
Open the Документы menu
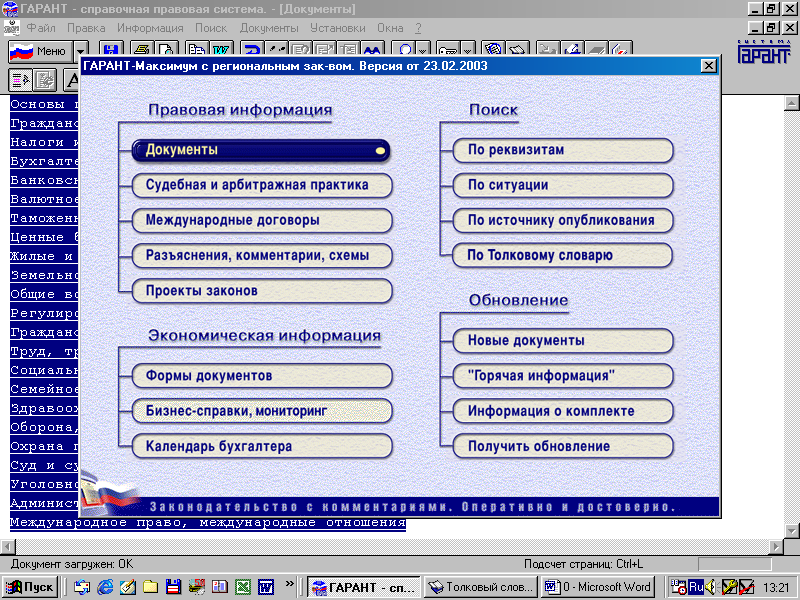click(269, 28)
